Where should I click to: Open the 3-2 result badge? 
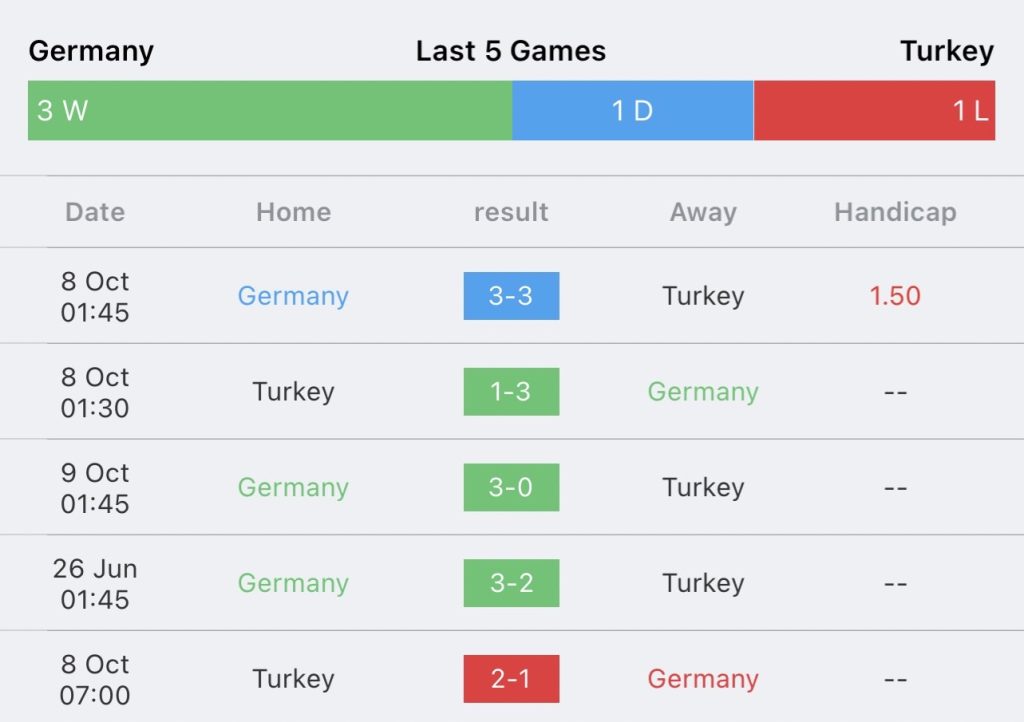pos(511,583)
